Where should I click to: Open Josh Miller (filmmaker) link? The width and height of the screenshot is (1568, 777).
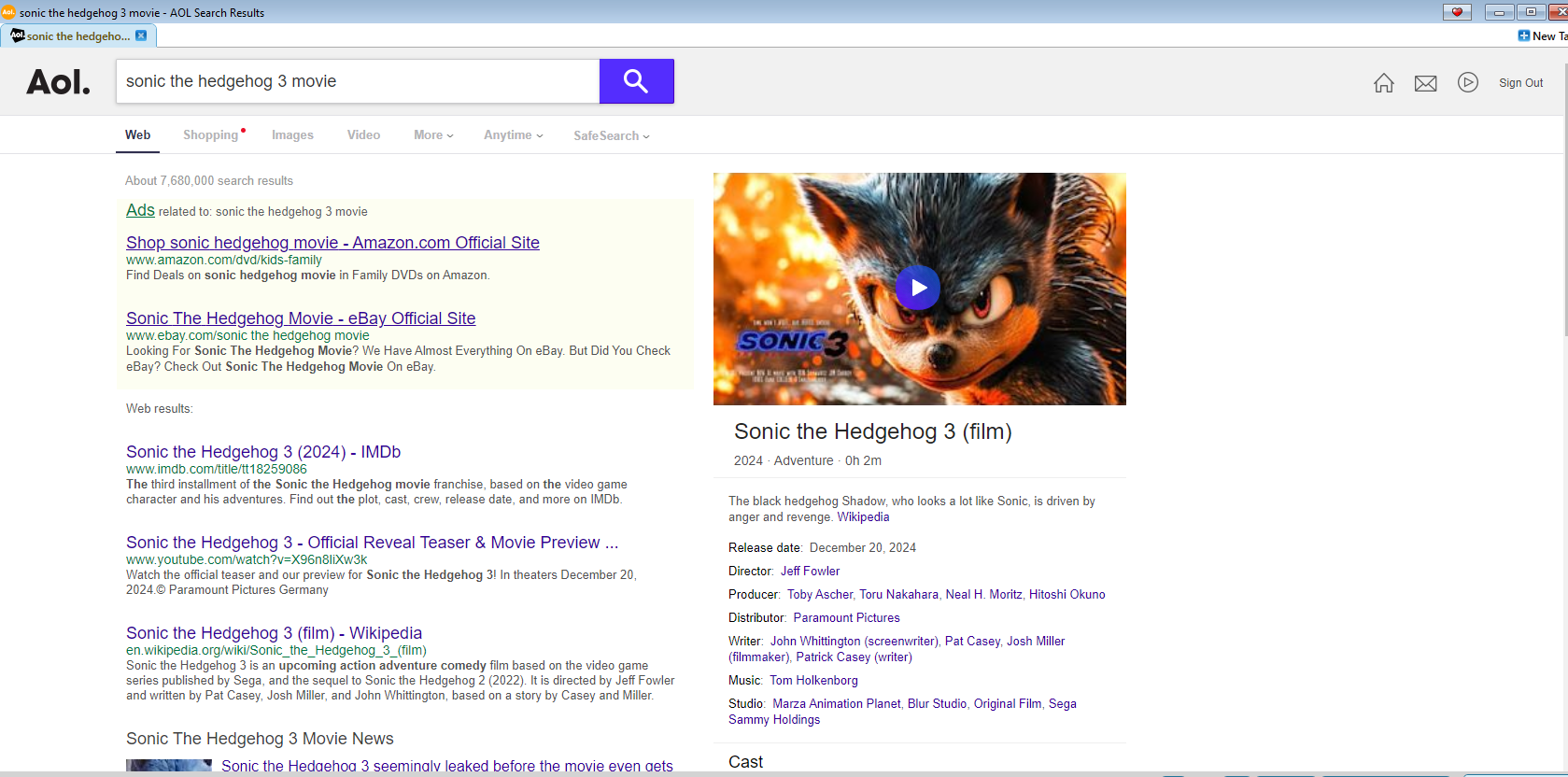(1036, 641)
